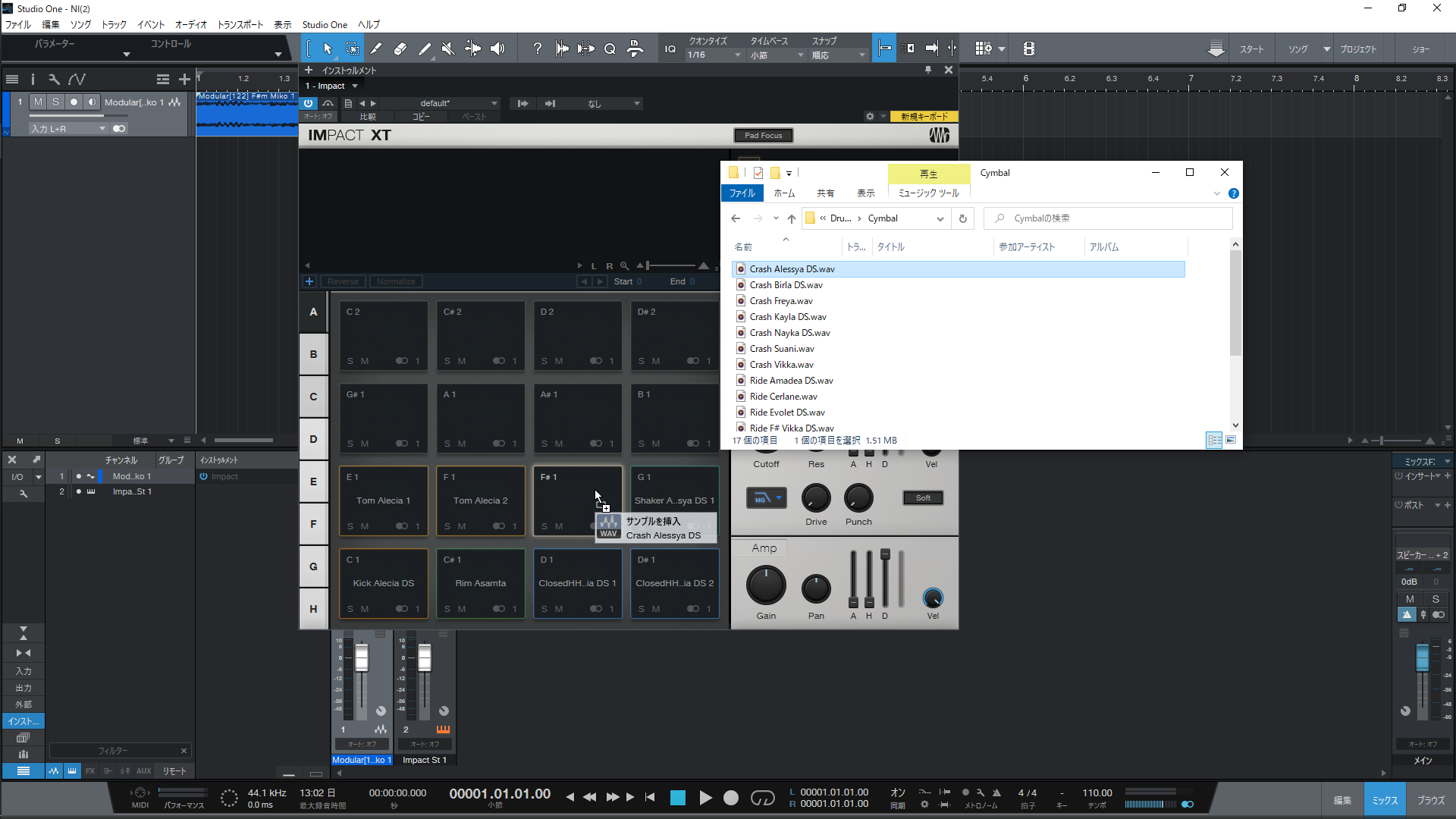Open the Timebase dropdown
Viewport: 1456px width, 819px height.
(777, 55)
